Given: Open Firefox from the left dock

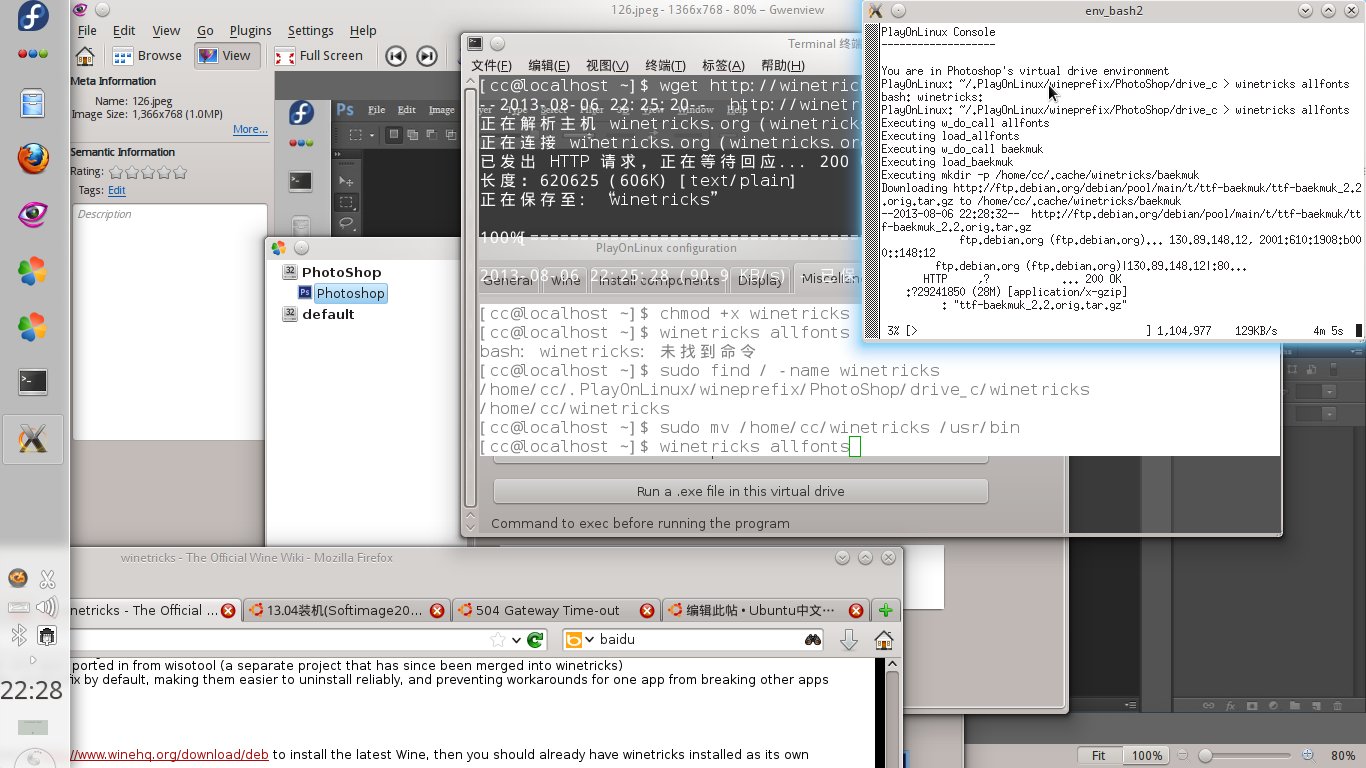Looking at the screenshot, I should tap(33, 159).
